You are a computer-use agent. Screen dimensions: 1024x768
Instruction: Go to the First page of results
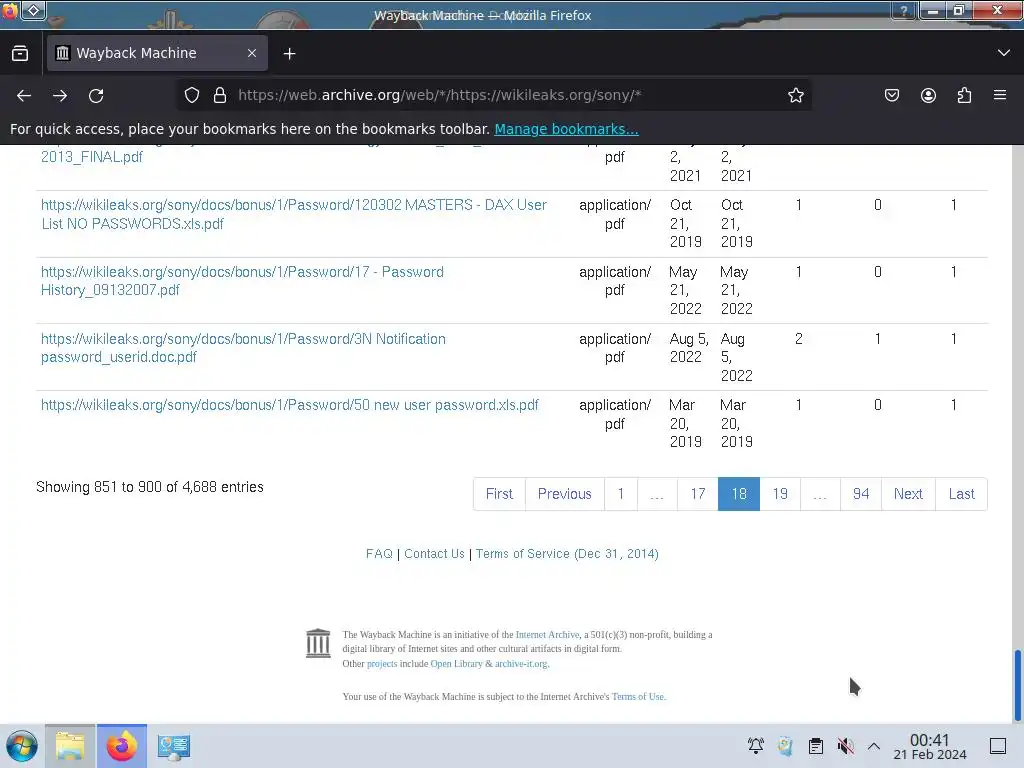click(x=499, y=494)
